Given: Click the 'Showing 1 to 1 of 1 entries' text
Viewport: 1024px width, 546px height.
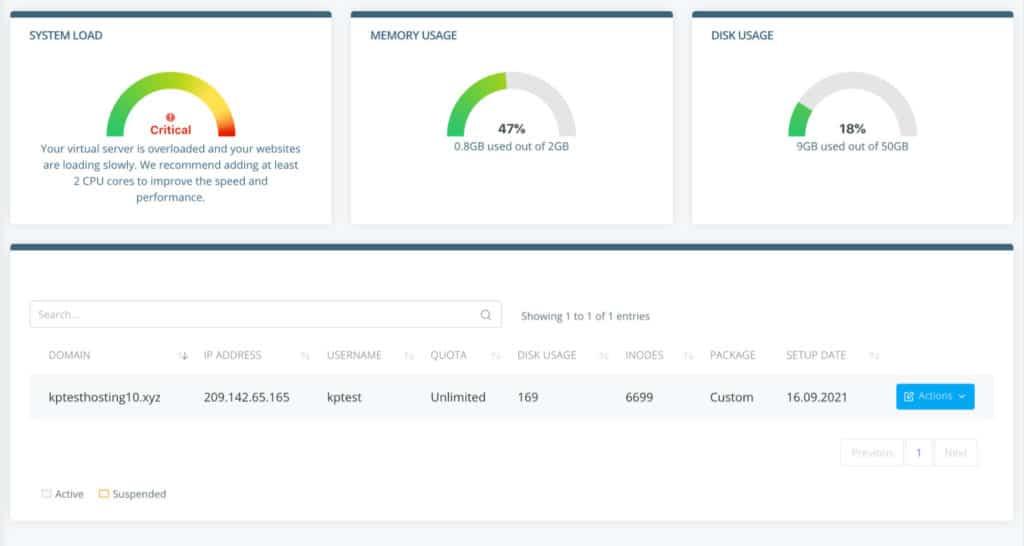Looking at the screenshot, I should pyautogui.click(x=585, y=316).
